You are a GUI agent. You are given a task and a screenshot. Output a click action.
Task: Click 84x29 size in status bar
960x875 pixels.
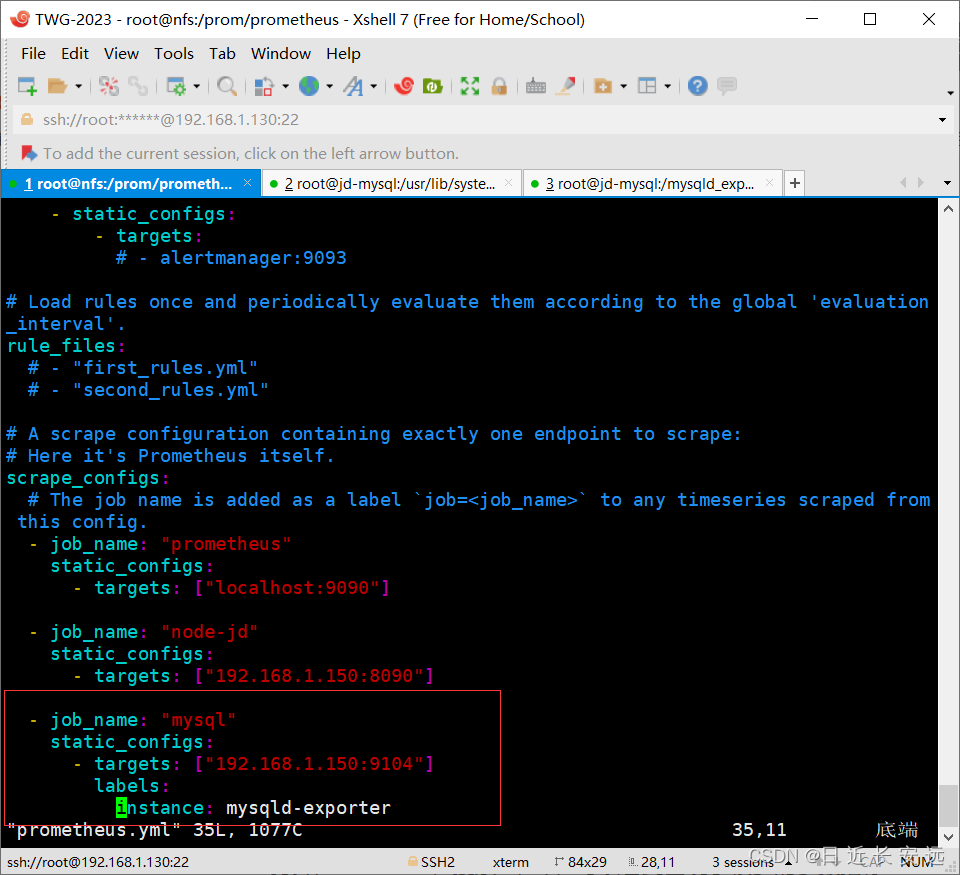pyautogui.click(x=580, y=862)
